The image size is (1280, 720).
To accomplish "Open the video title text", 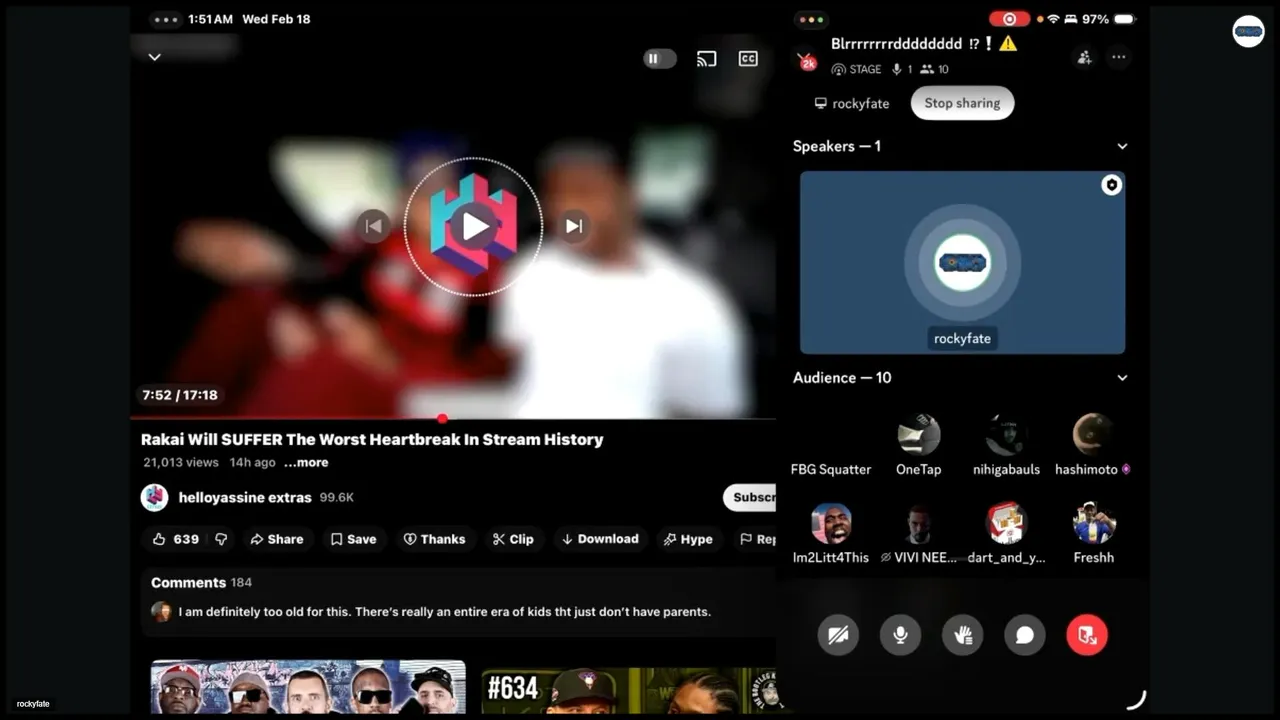I will point(372,439).
